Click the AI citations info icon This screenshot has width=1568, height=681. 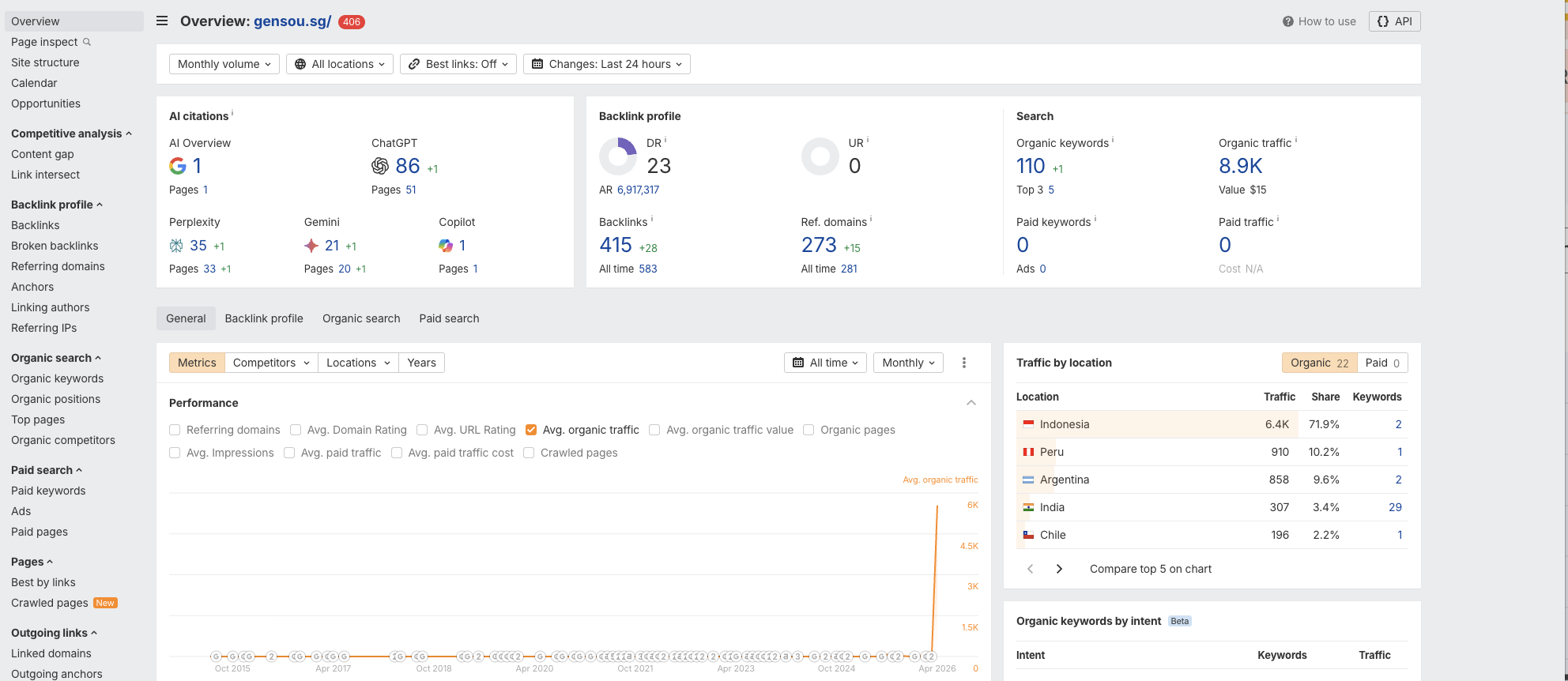(232, 113)
